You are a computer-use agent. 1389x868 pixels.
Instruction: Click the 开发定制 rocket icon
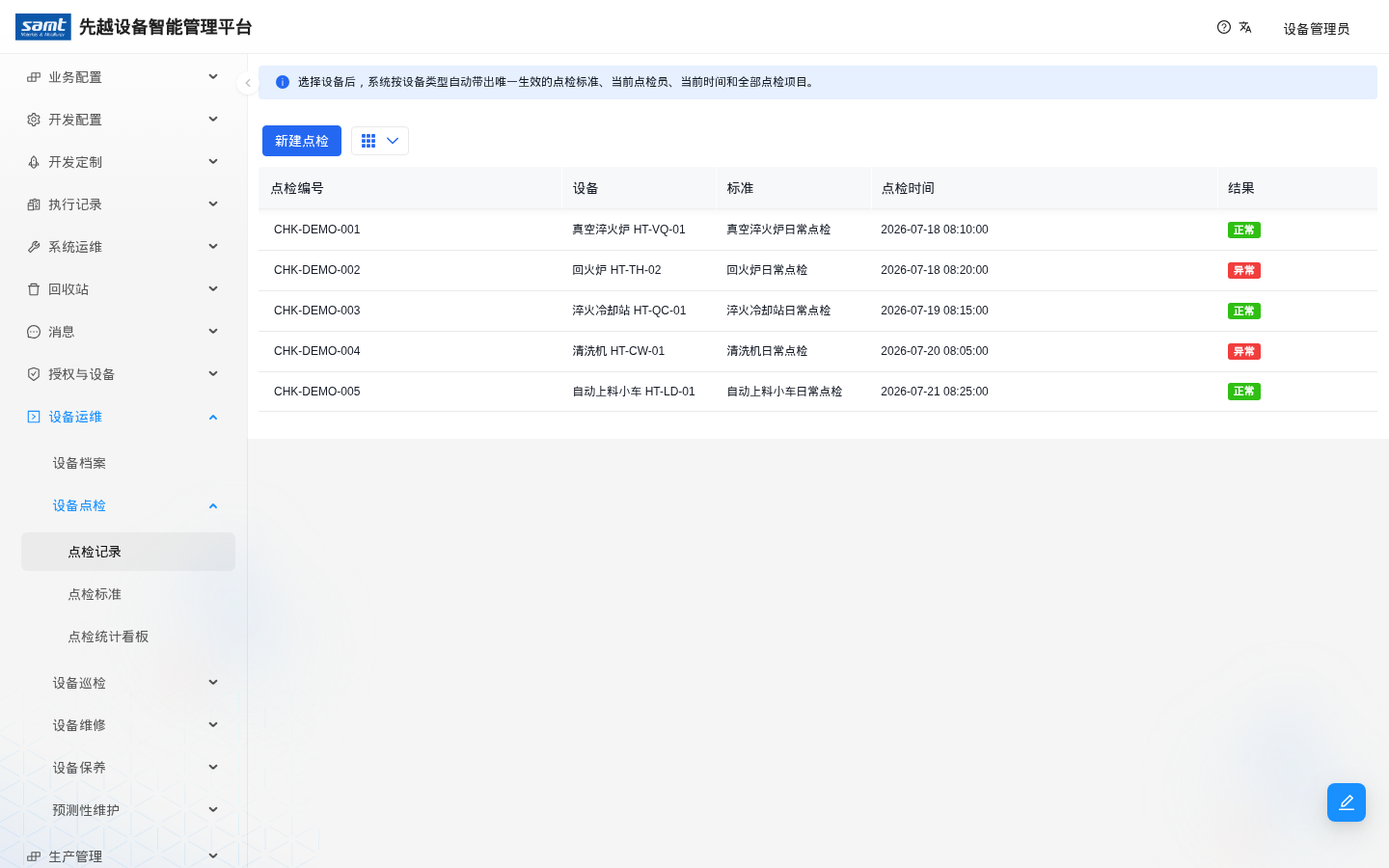(x=34, y=162)
